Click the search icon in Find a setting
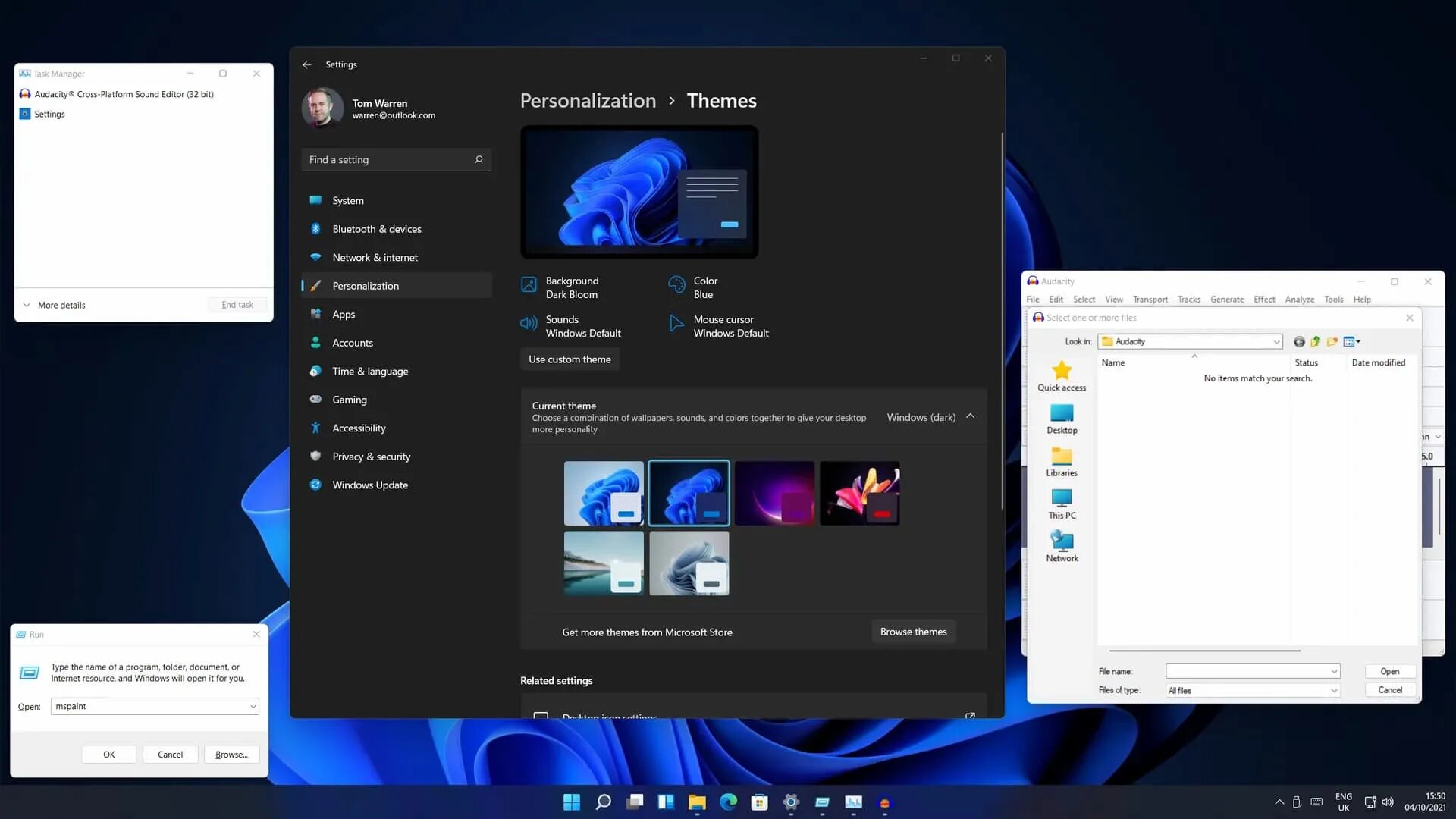This screenshot has height=819, width=1456. point(479,160)
